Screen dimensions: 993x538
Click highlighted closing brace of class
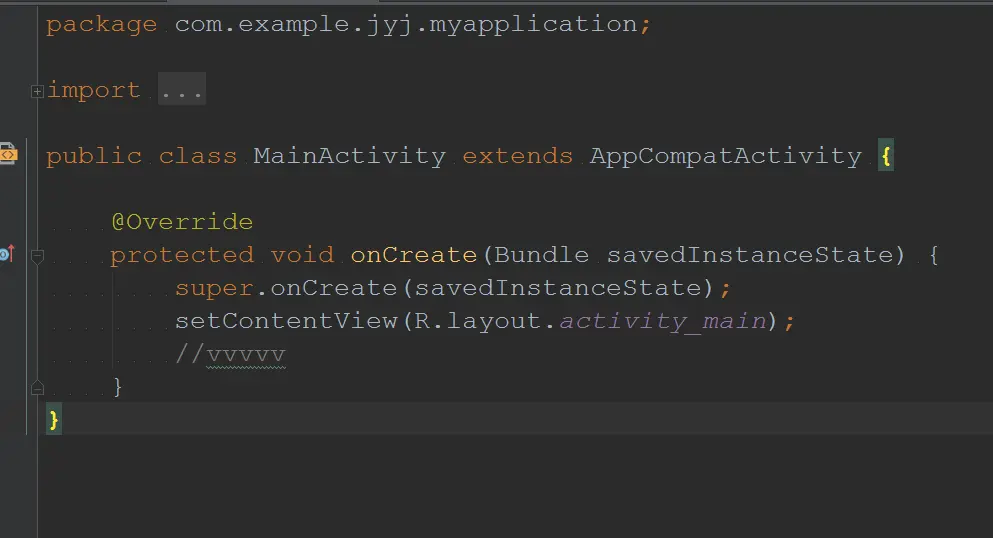point(53,420)
